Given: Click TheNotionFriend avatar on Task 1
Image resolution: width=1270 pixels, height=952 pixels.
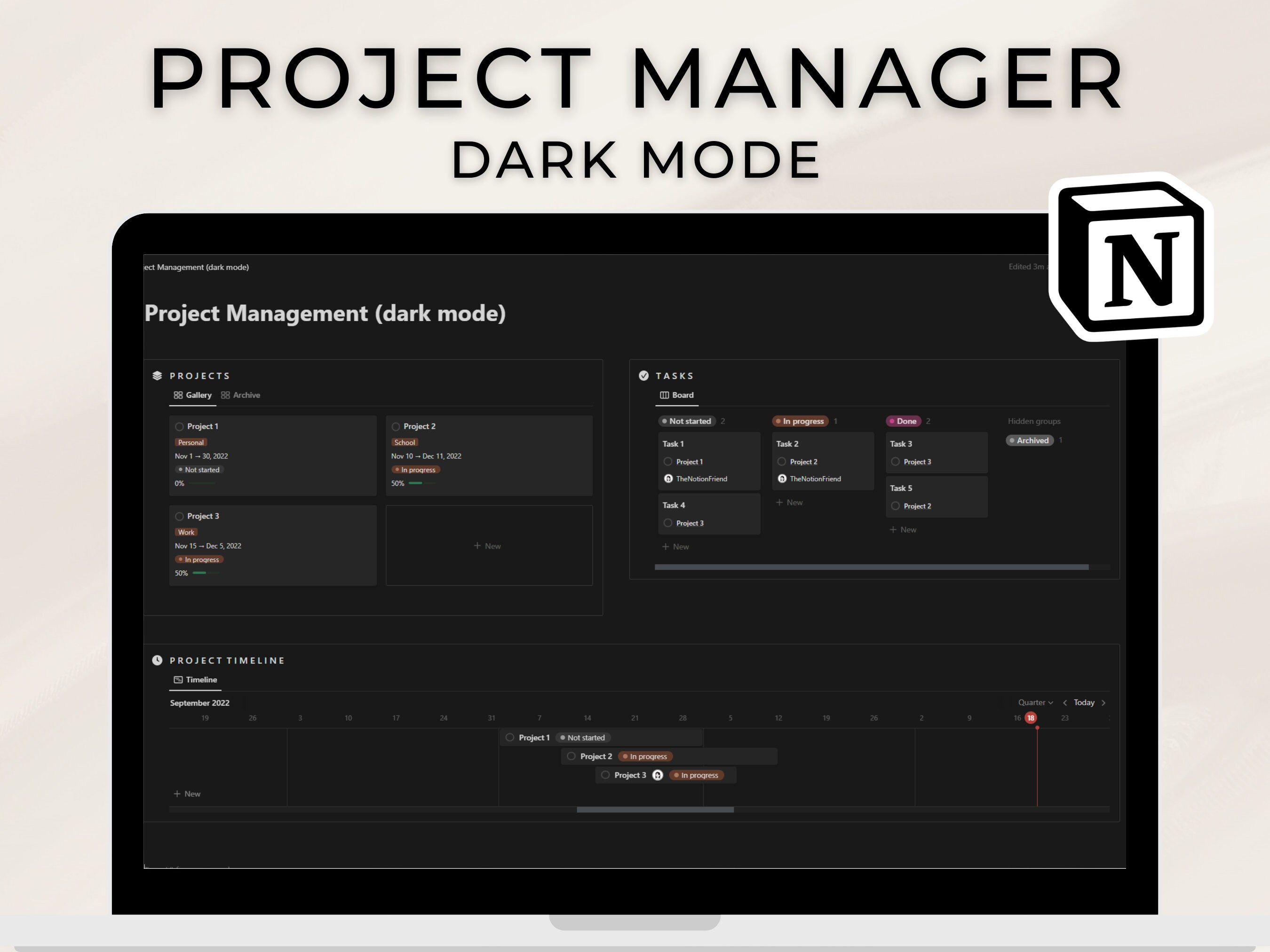Looking at the screenshot, I should 668,479.
